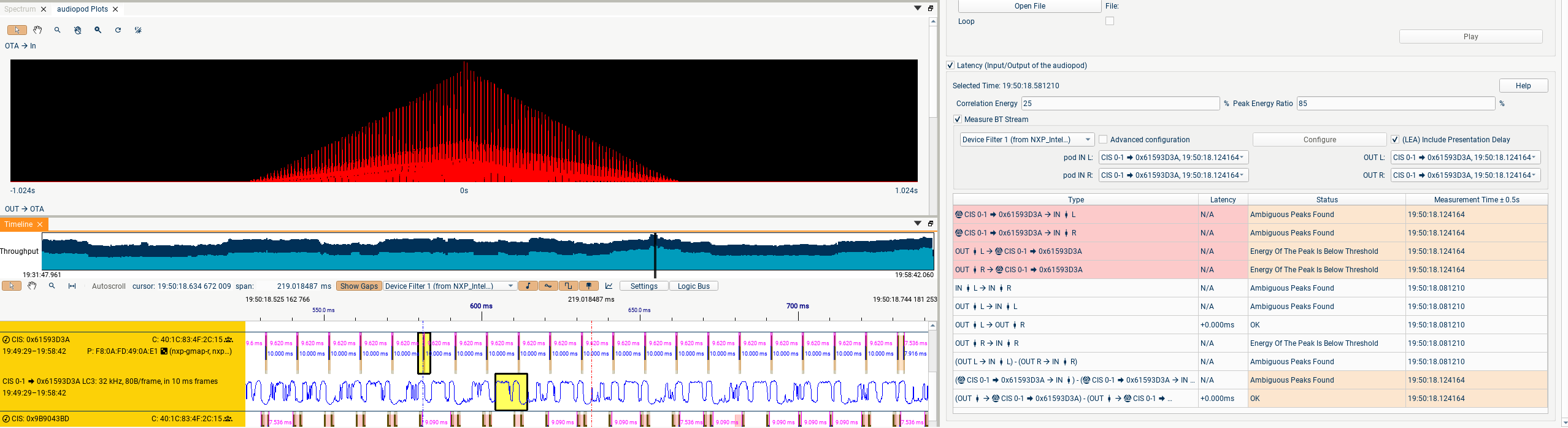Click the line chart icon beside Settings
This screenshot has height=428, width=1568.
point(609,286)
